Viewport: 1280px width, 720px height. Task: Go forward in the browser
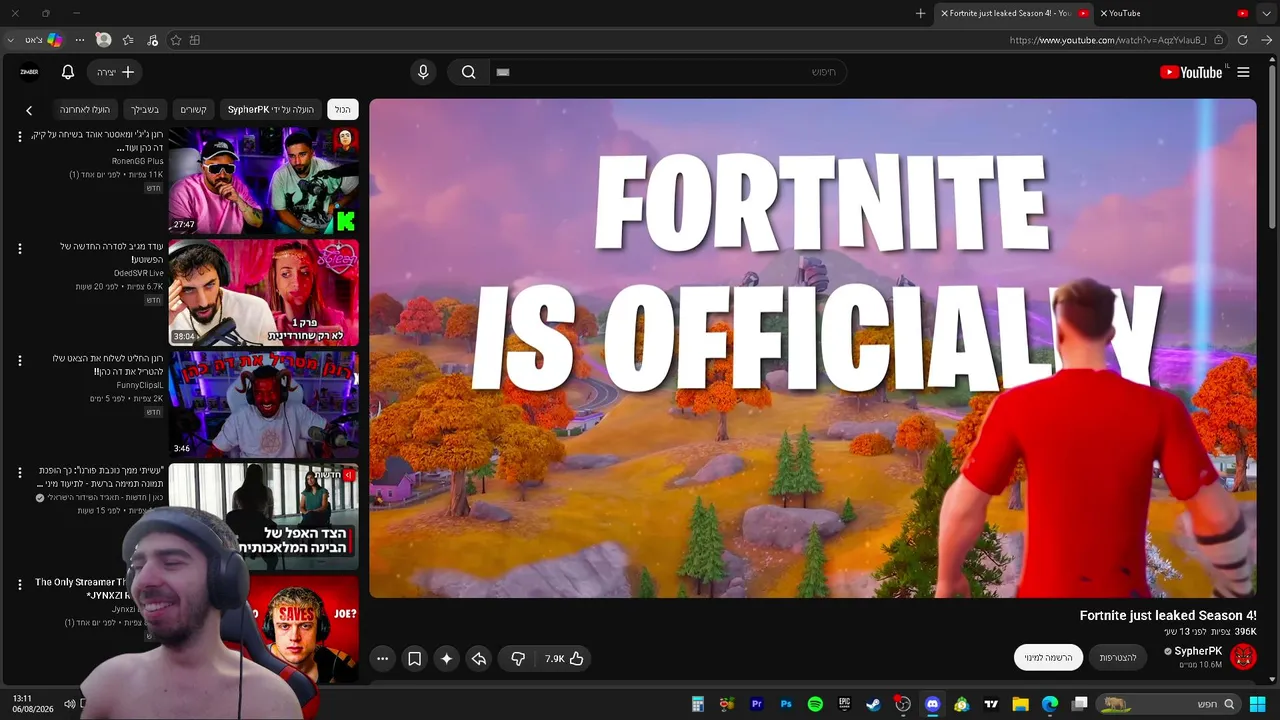[1266, 40]
